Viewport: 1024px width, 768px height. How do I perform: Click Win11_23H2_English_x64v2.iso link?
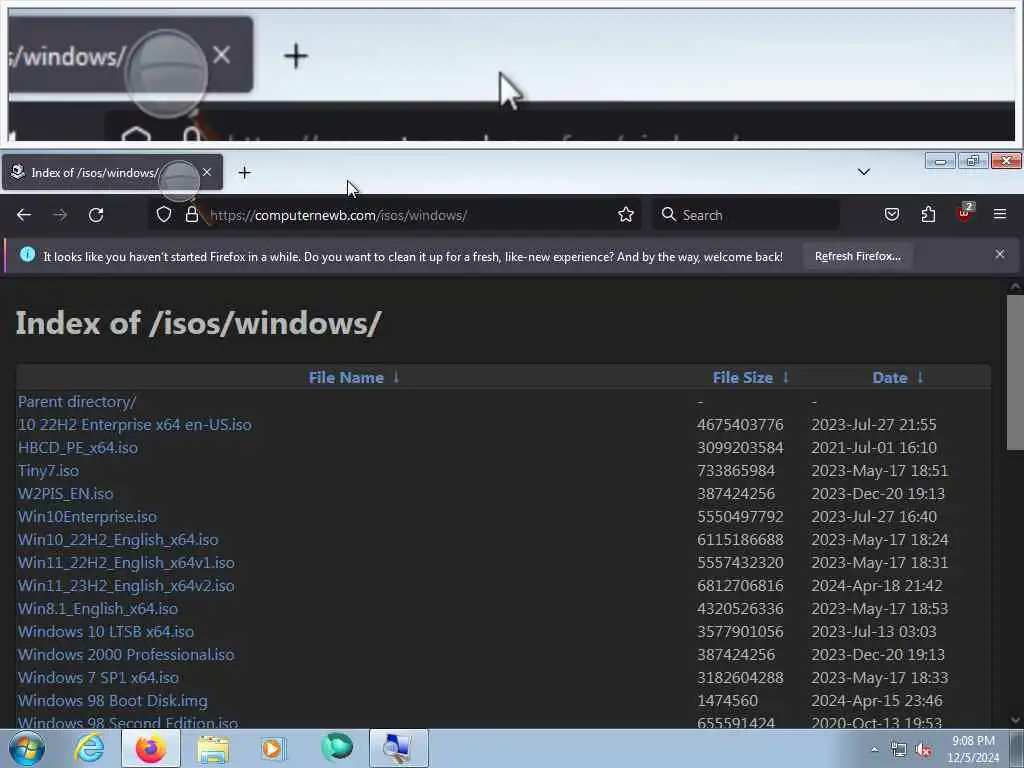coord(126,585)
